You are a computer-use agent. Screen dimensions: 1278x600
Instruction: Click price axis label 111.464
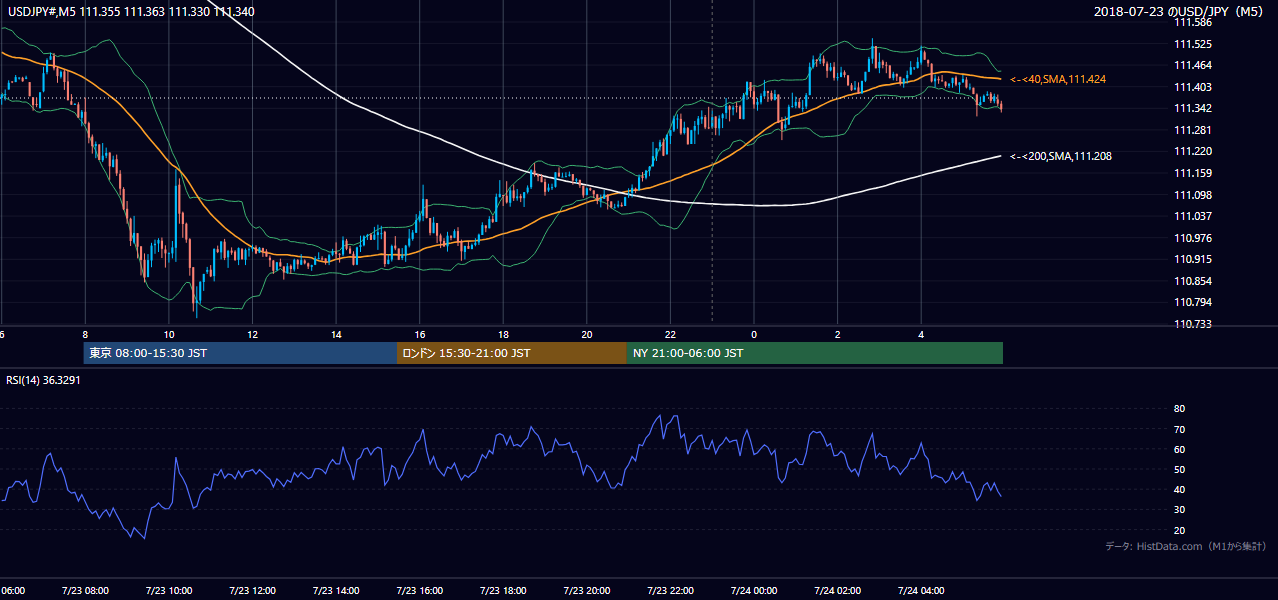click(x=1193, y=65)
